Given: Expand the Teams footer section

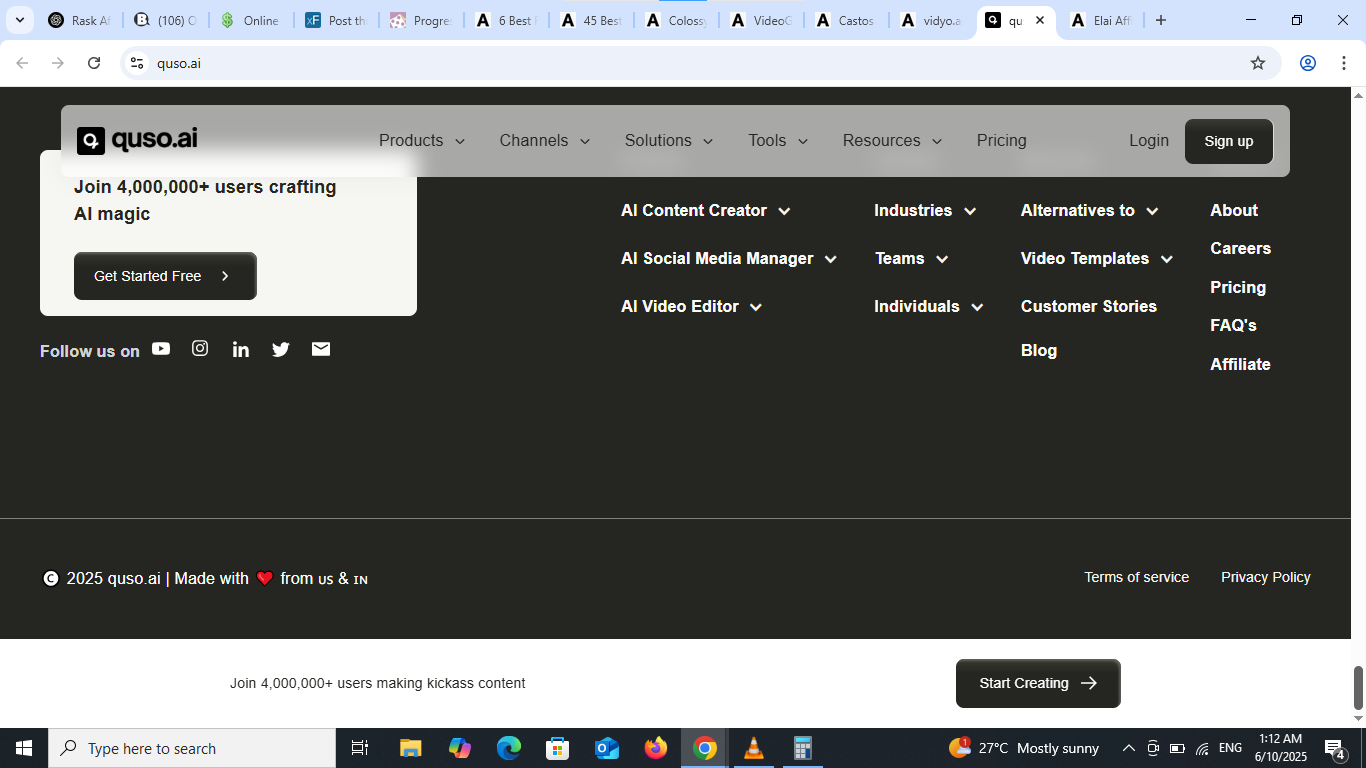Looking at the screenshot, I should [911, 258].
